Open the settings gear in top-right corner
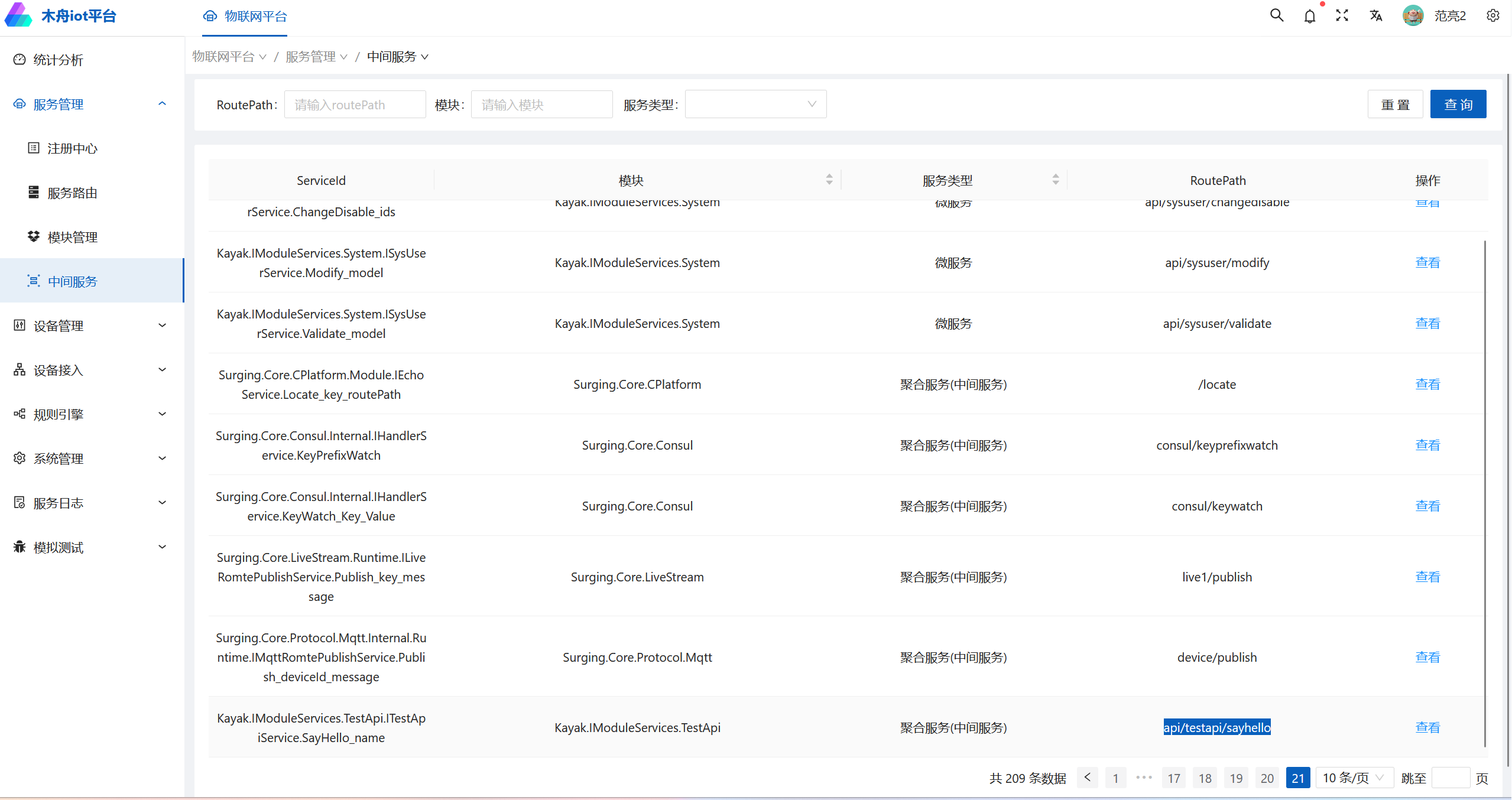This screenshot has width=1512, height=800. tap(1493, 16)
